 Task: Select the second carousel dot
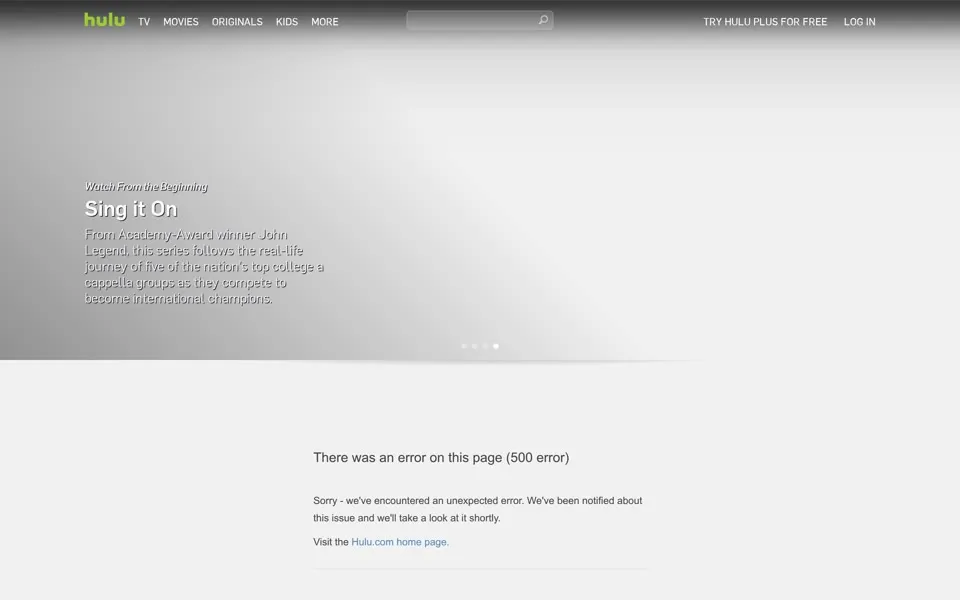pos(474,346)
